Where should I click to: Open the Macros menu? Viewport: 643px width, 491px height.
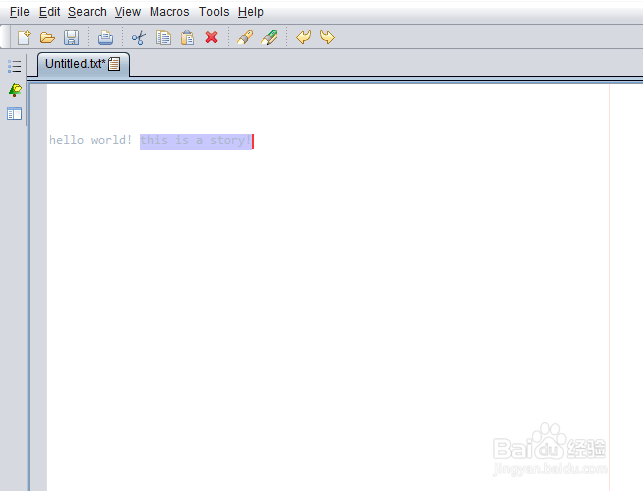(169, 12)
